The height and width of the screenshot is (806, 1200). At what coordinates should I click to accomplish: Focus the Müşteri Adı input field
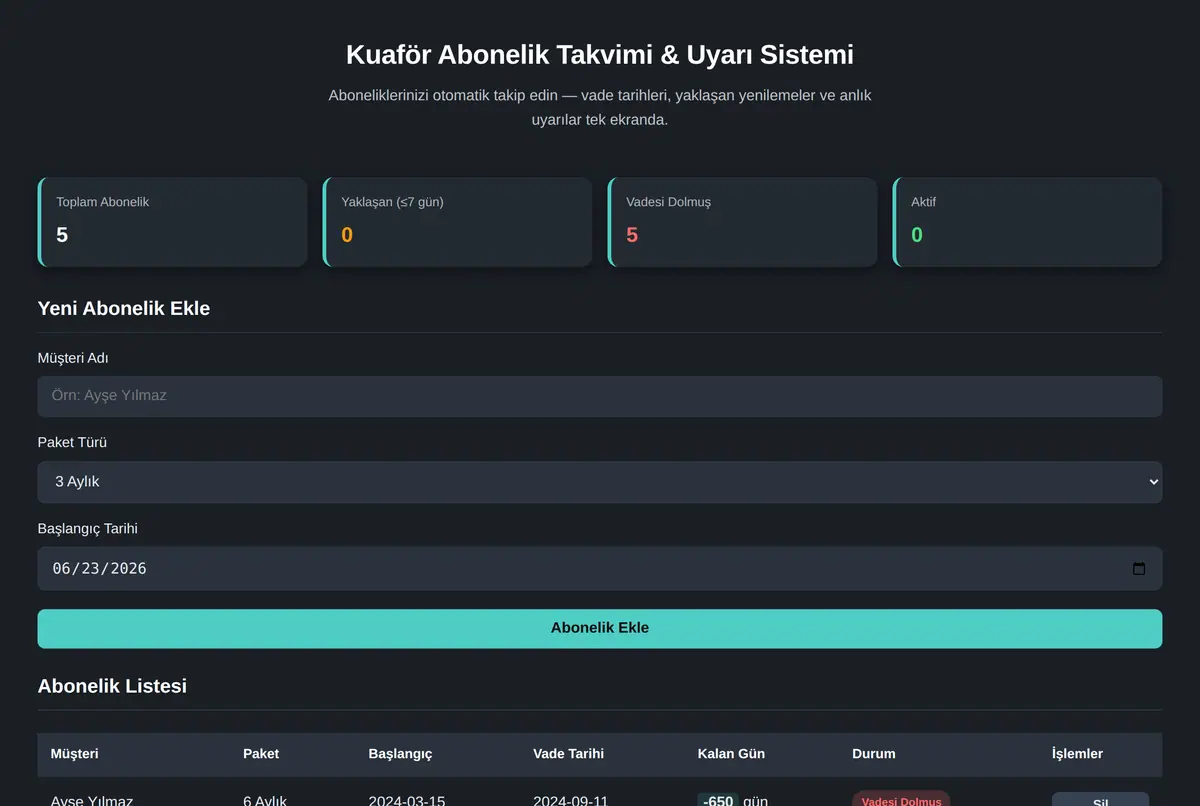[600, 396]
